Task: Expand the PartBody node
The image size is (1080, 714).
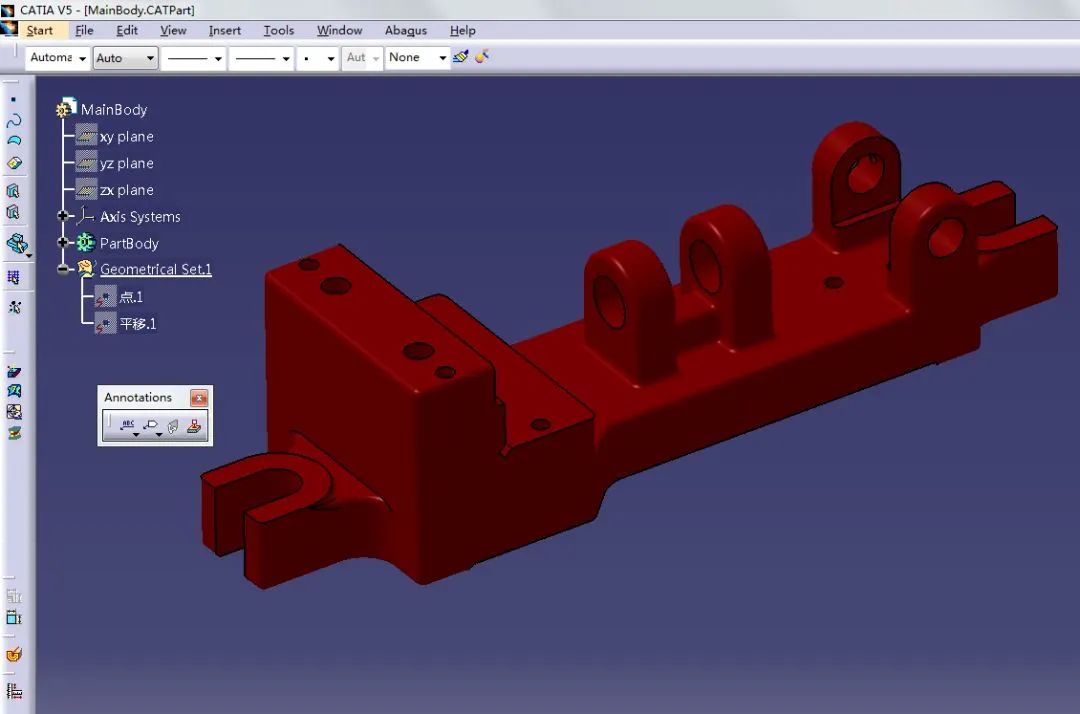Action: [63, 242]
